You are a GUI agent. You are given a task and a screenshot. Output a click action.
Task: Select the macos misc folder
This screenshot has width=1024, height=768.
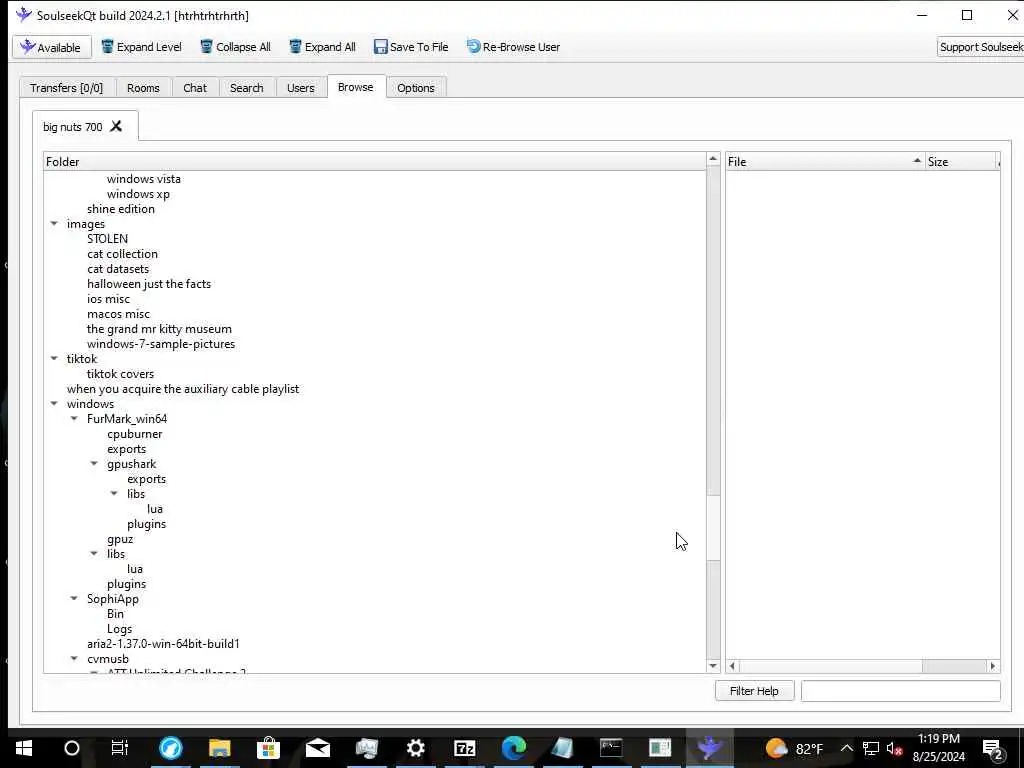click(118, 314)
